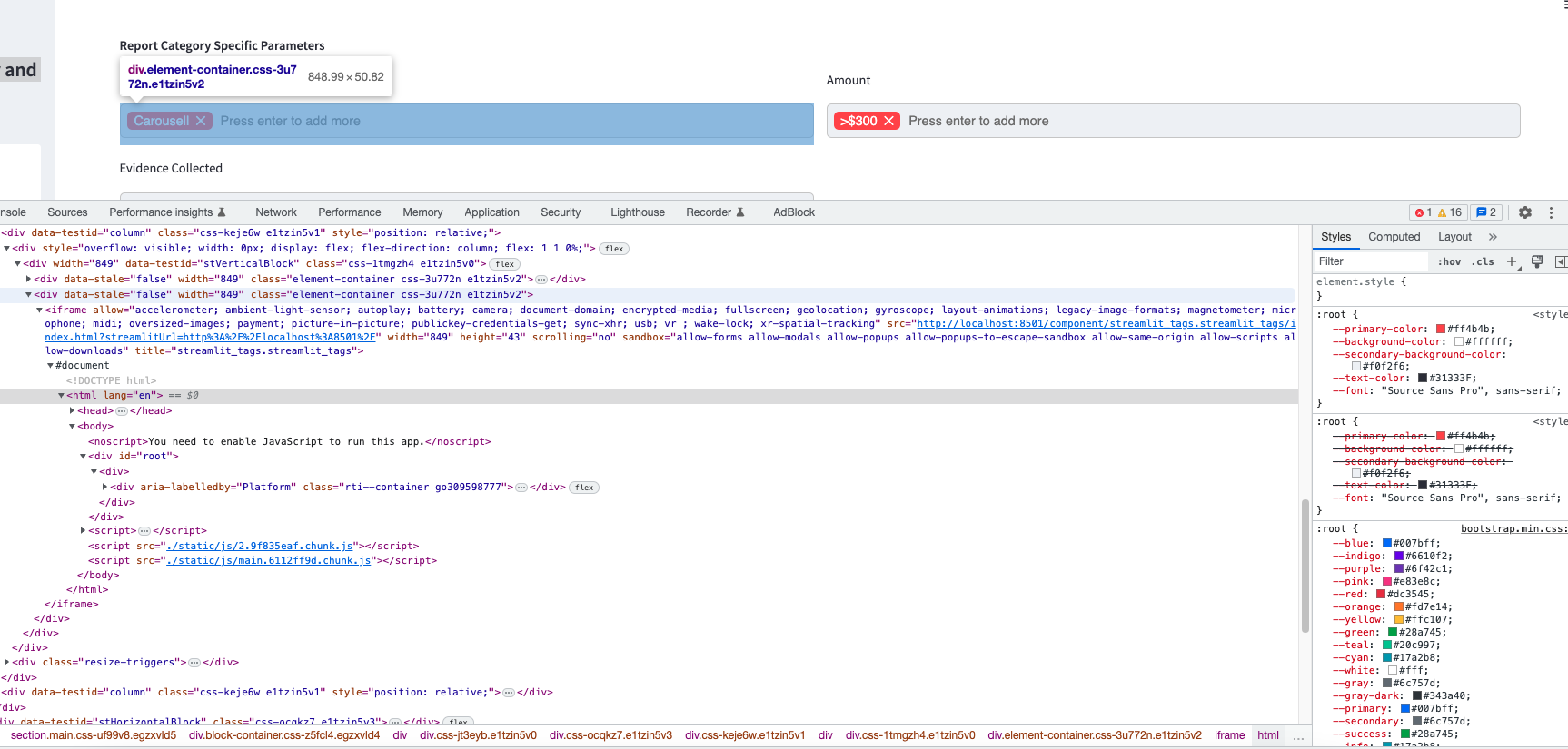Switch to the Sources tab

[x=67, y=212]
